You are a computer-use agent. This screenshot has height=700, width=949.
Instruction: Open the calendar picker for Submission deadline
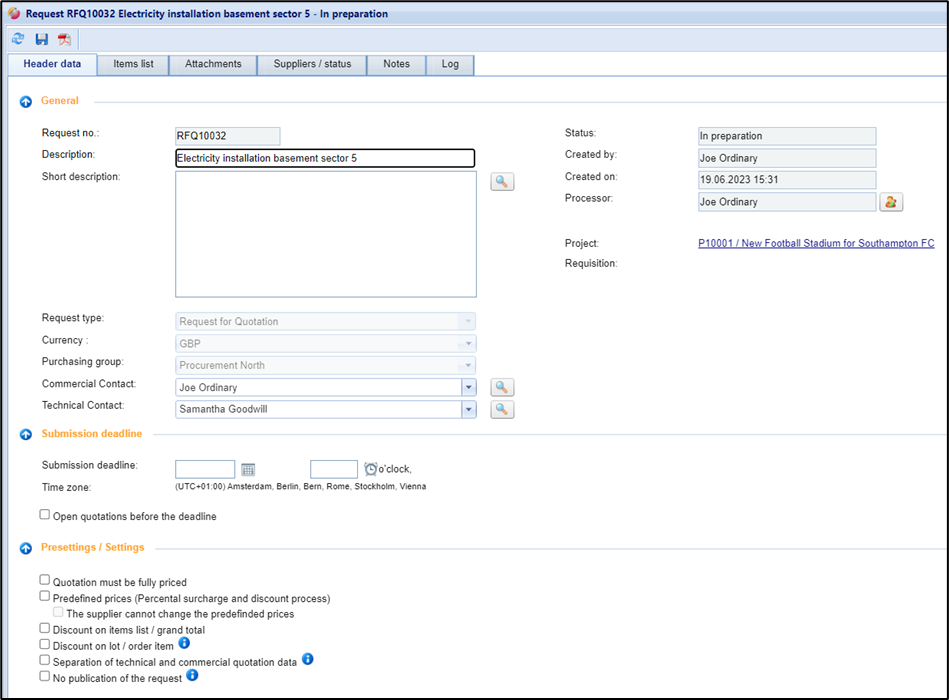[x=248, y=469]
